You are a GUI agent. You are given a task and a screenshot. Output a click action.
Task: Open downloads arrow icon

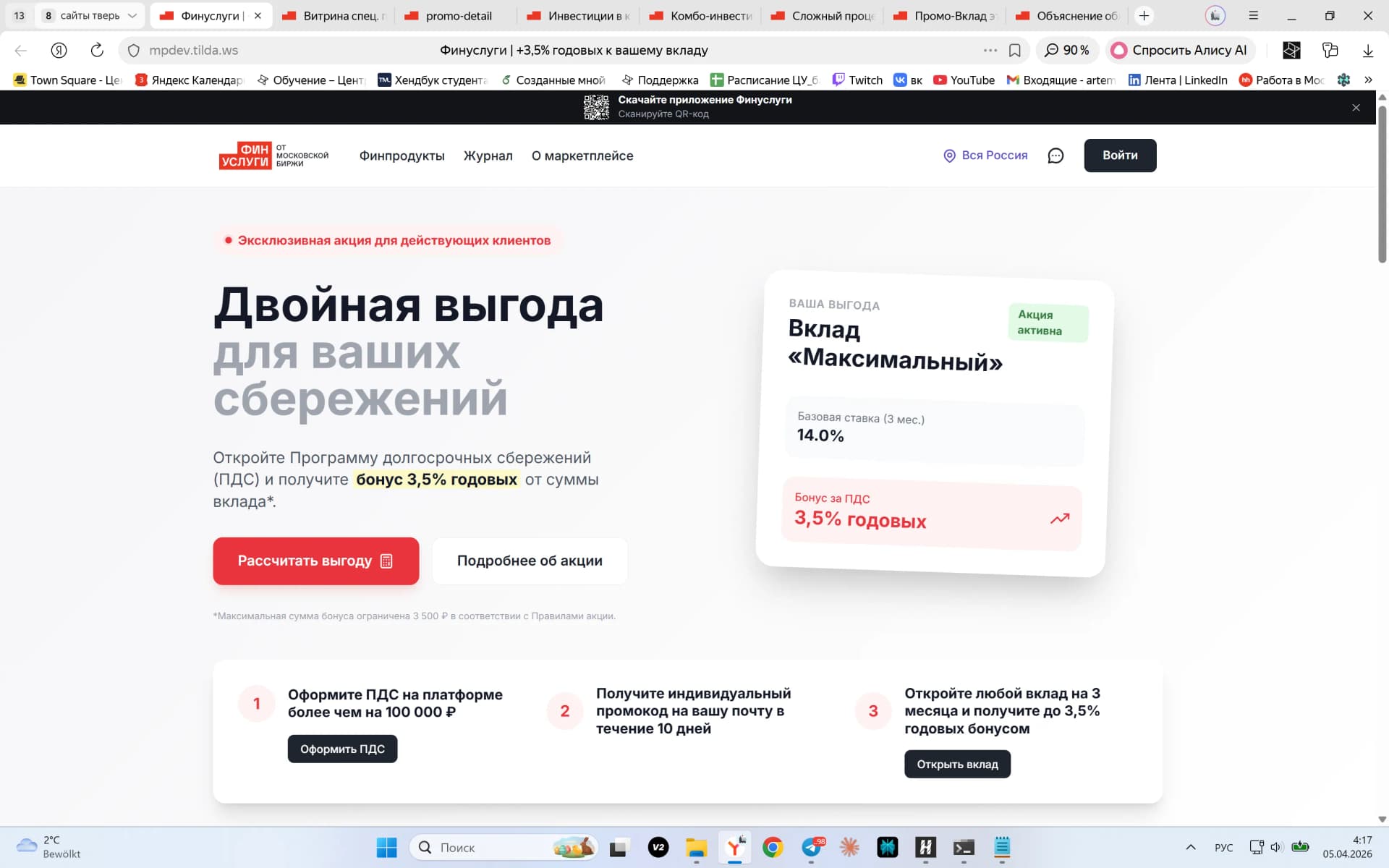1368,50
